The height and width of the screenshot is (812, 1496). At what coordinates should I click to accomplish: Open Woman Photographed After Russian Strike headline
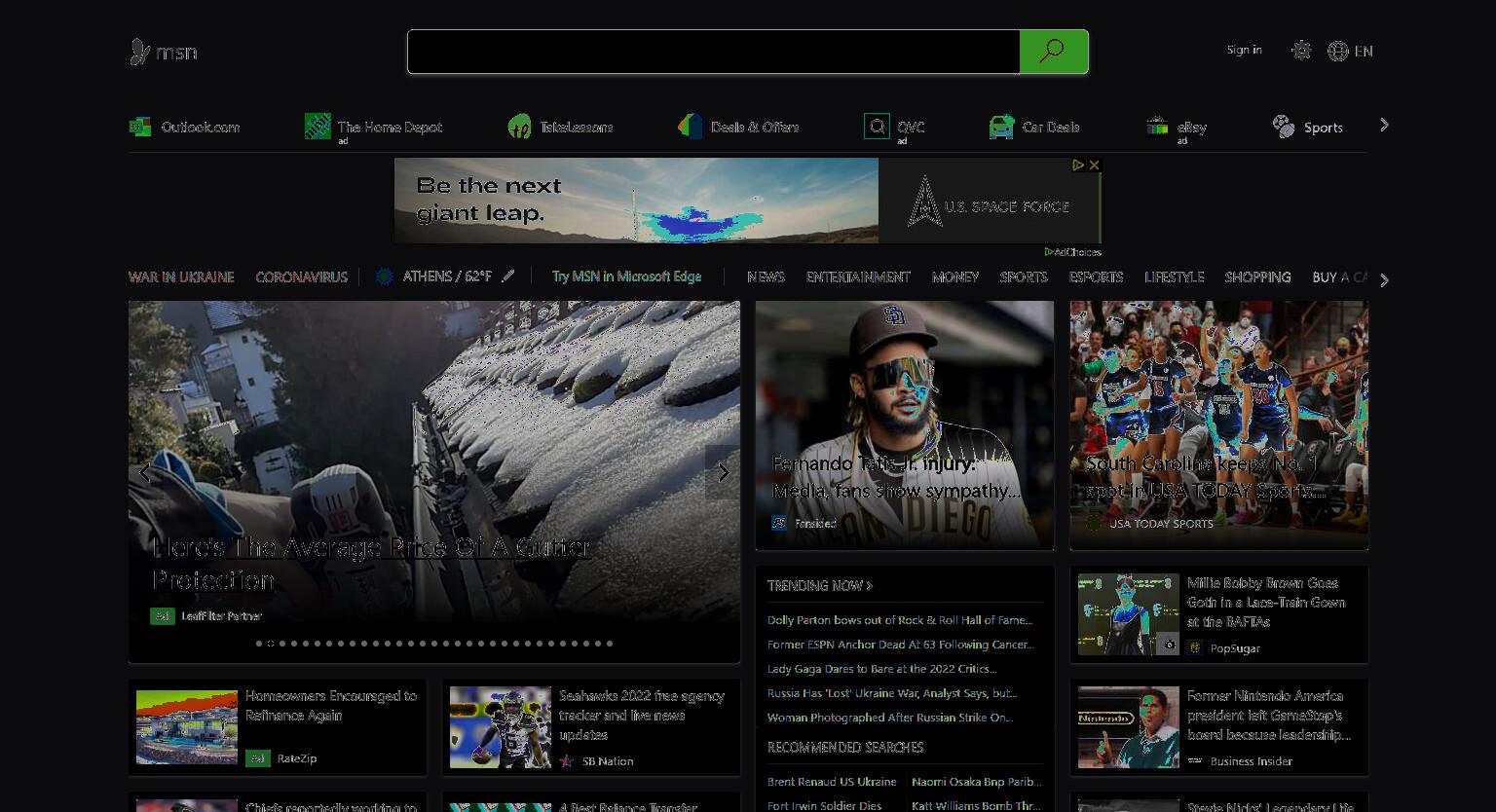pos(890,718)
